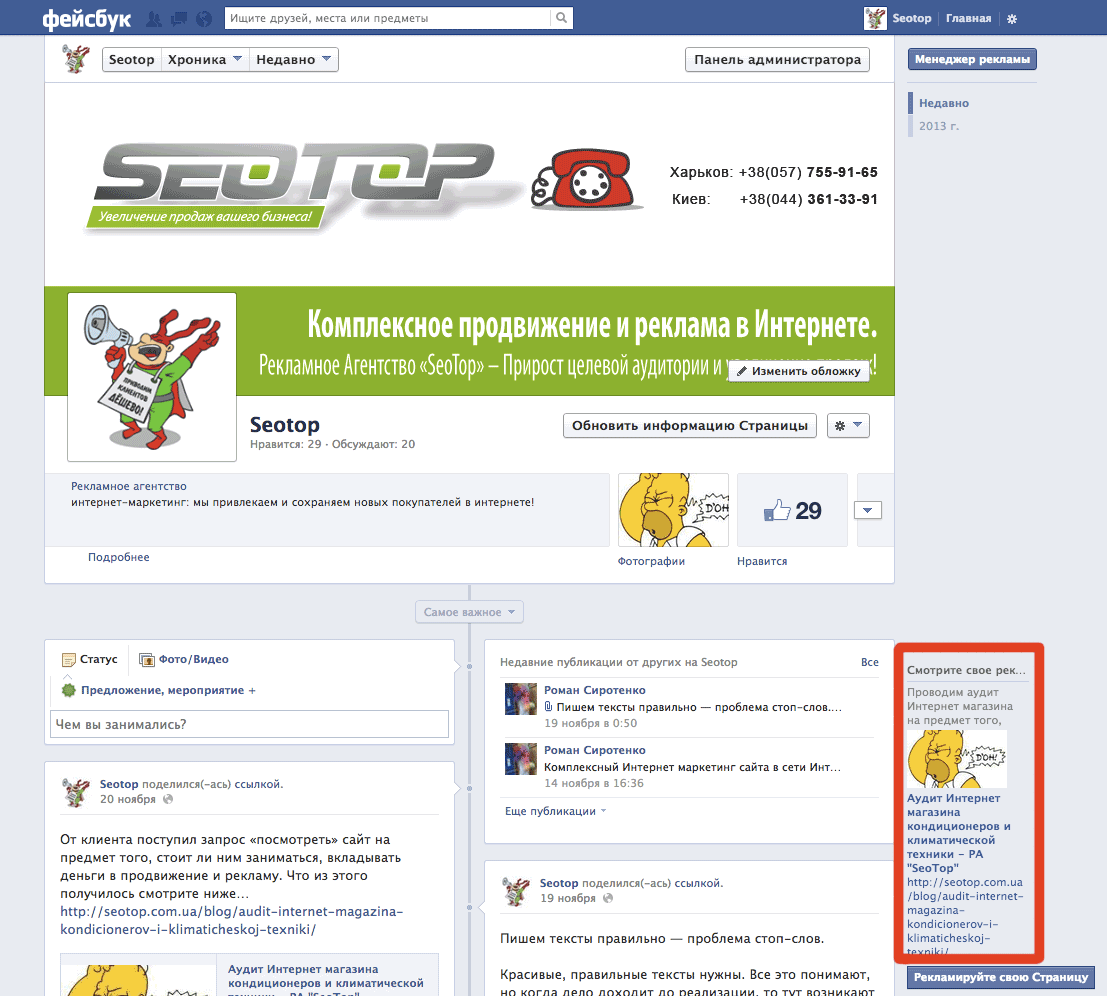The image size is (1107, 996).
Task: Click the search magnifier button
Action: (564, 18)
